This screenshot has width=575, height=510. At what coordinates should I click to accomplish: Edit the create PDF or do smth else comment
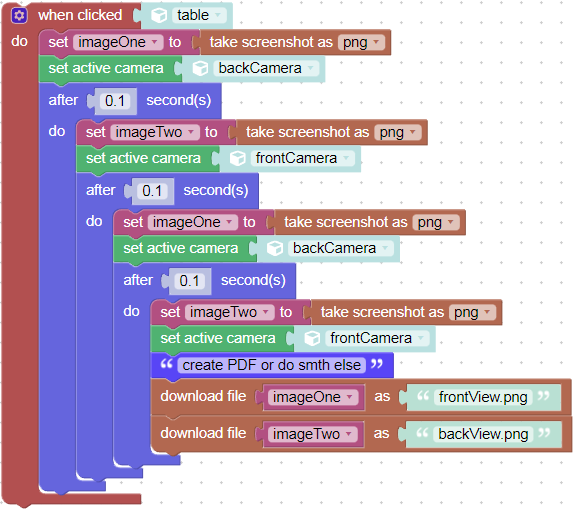click(271, 365)
